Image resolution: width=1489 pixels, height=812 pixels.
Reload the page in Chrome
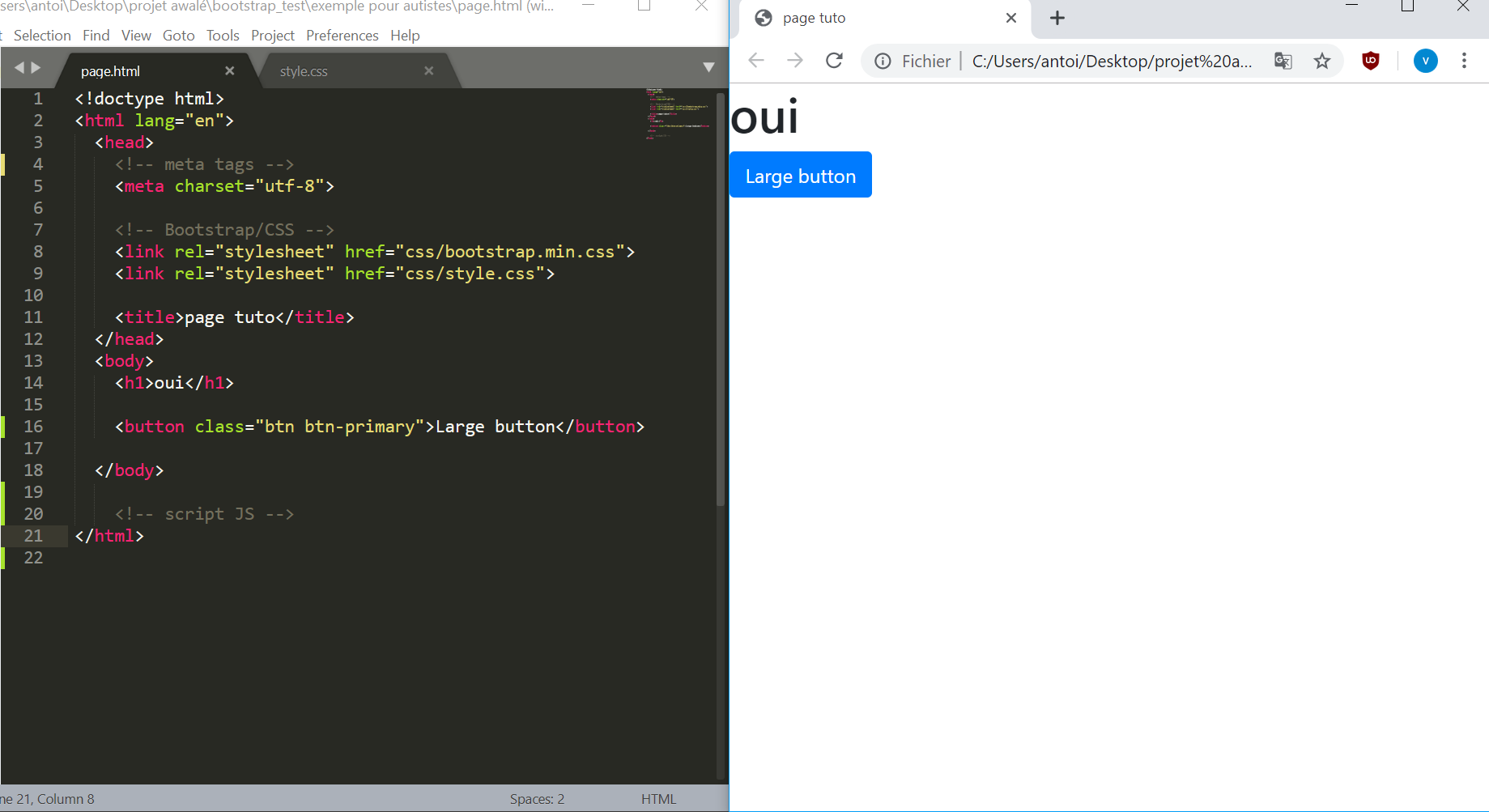tap(834, 61)
